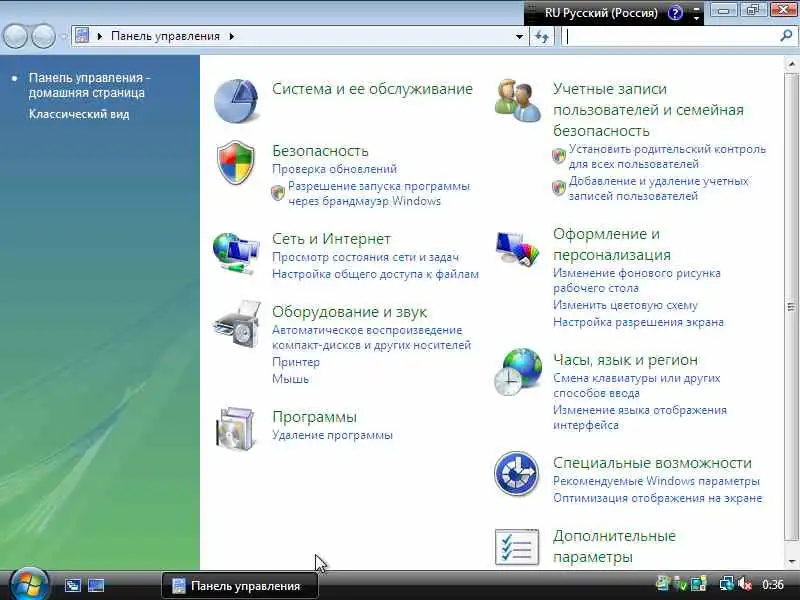Click Изменить цветовую схему link
The image size is (800, 600).
pyautogui.click(x=626, y=305)
